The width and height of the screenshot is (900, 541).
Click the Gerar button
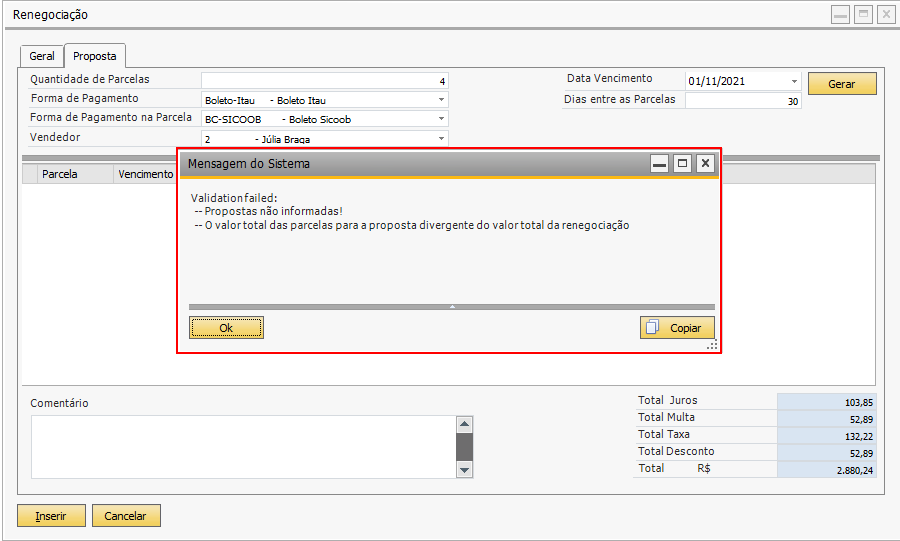842,84
